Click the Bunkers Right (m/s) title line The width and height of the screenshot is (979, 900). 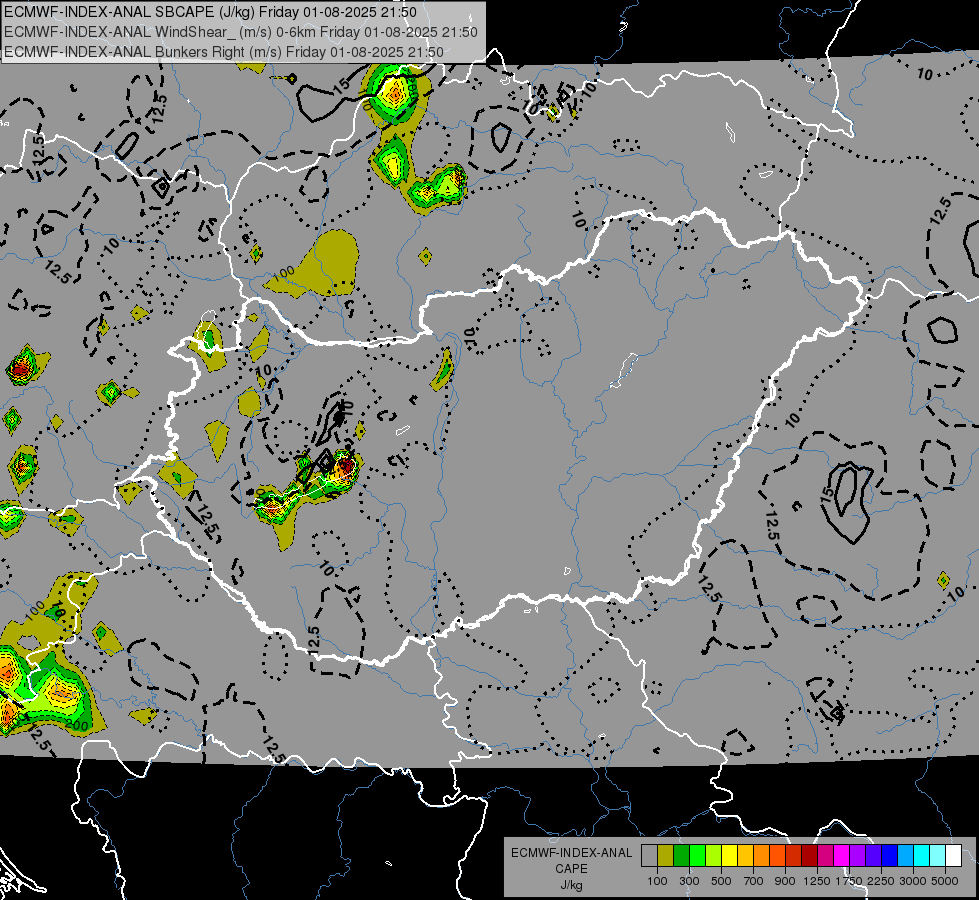coord(224,52)
